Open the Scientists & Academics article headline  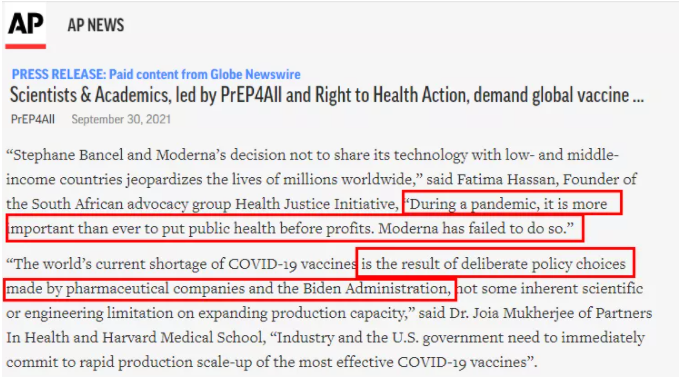click(x=327, y=95)
